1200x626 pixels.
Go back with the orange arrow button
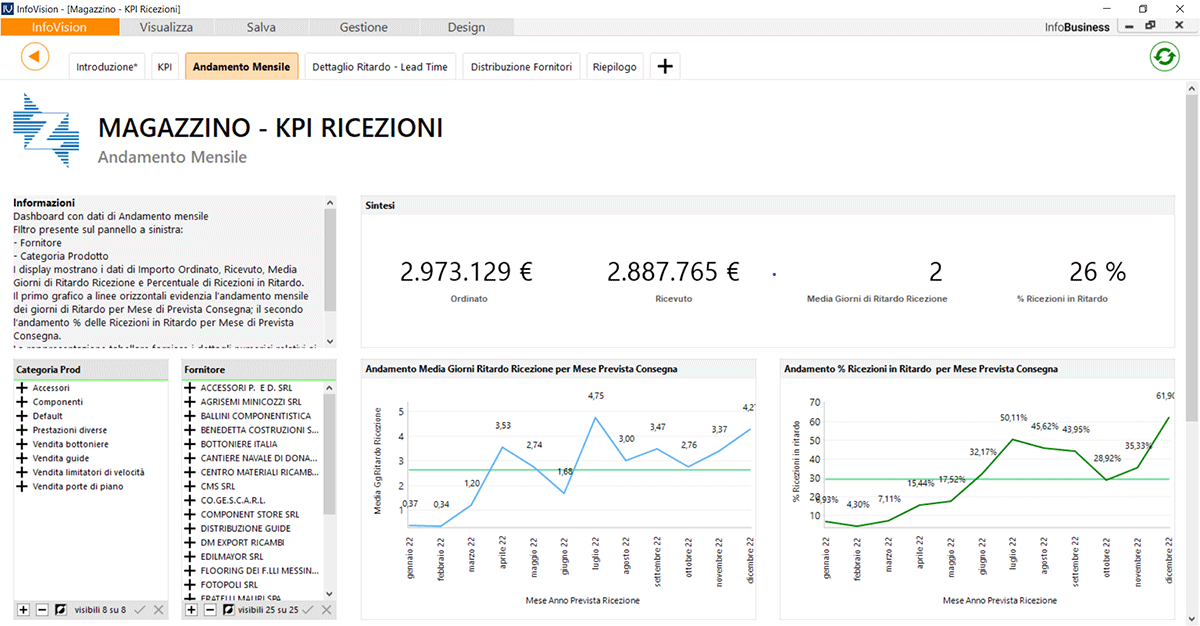click(35, 56)
